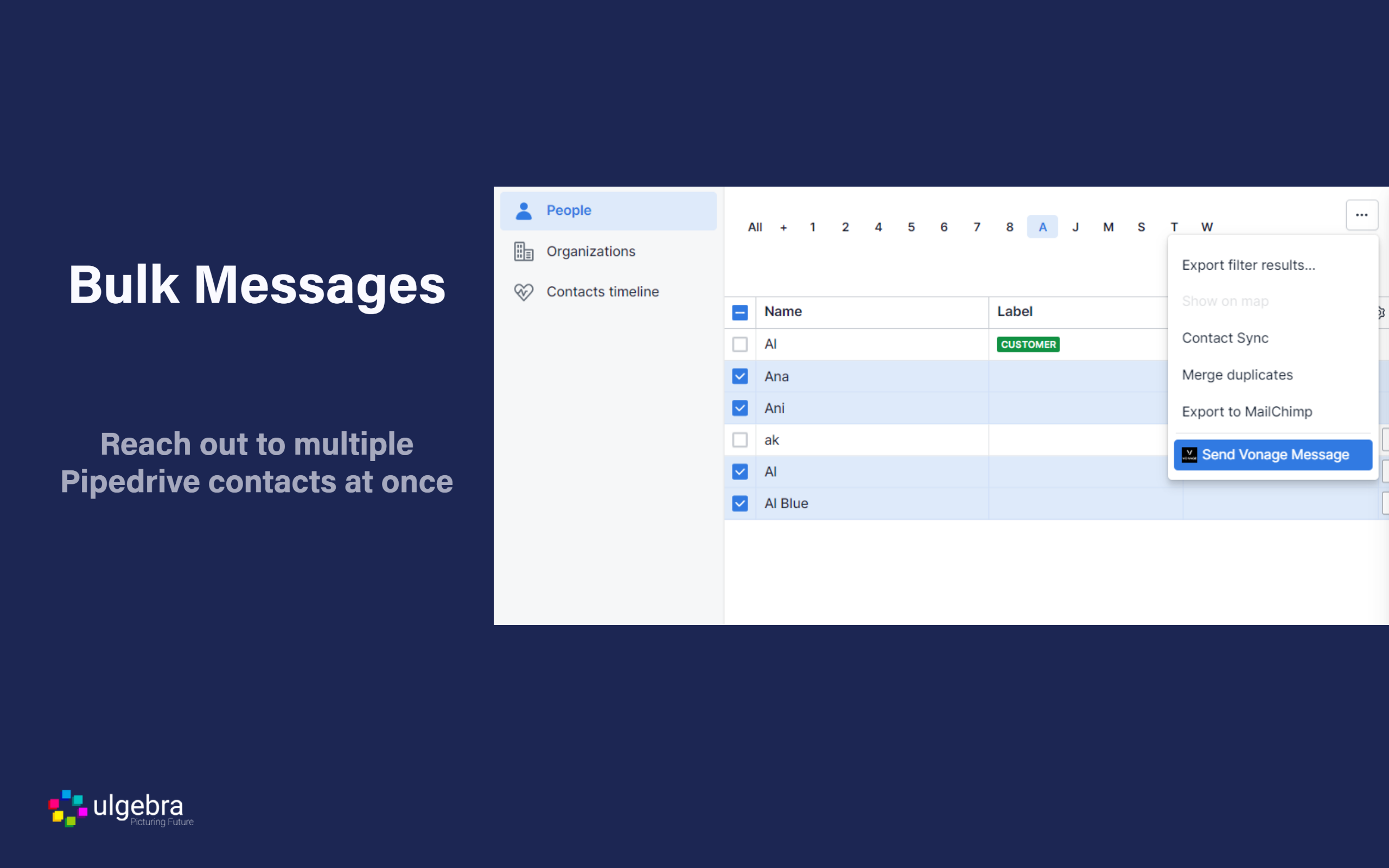This screenshot has height=868, width=1389.
Task: Click the Organizations building icon
Action: tap(524, 251)
